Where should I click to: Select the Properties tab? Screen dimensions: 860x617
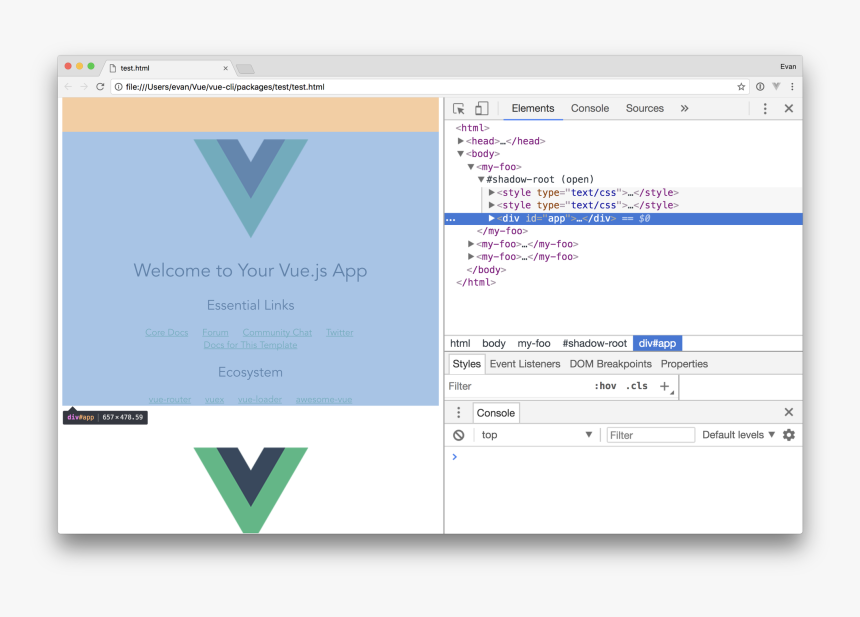click(684, 364)
